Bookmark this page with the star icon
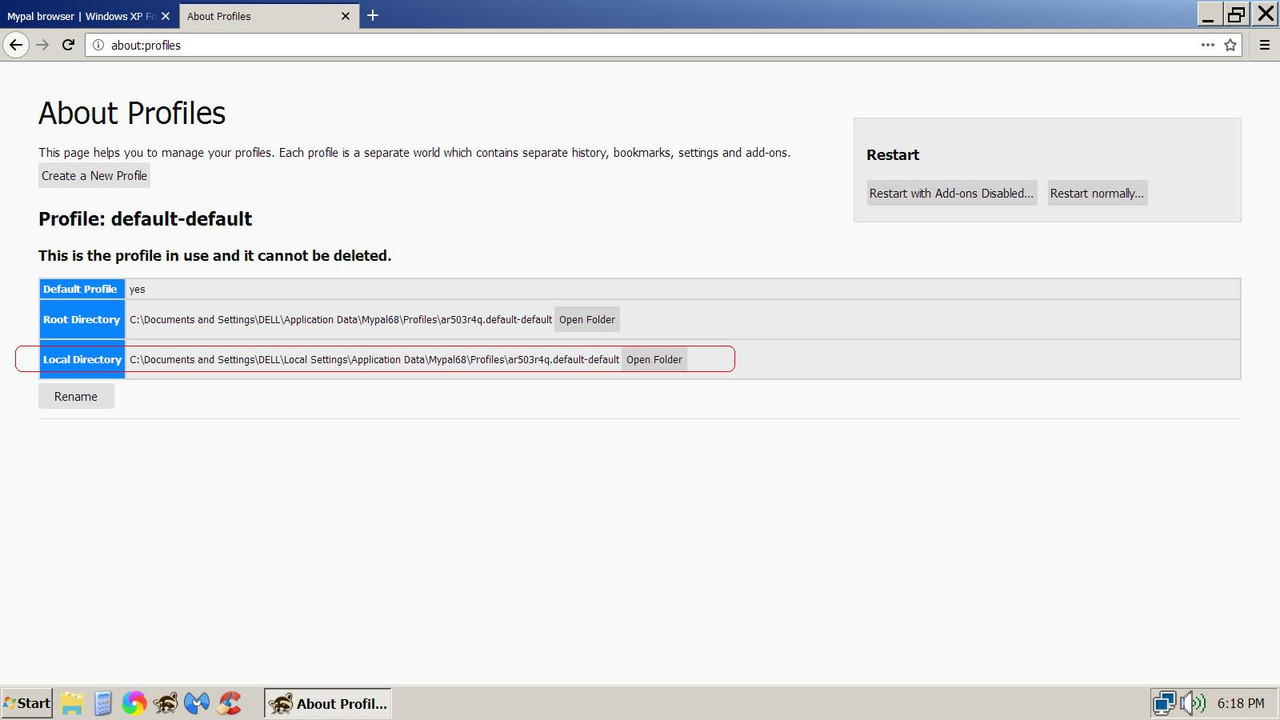The width and height of the screenshot is (1280, 720). [1230, 45]
